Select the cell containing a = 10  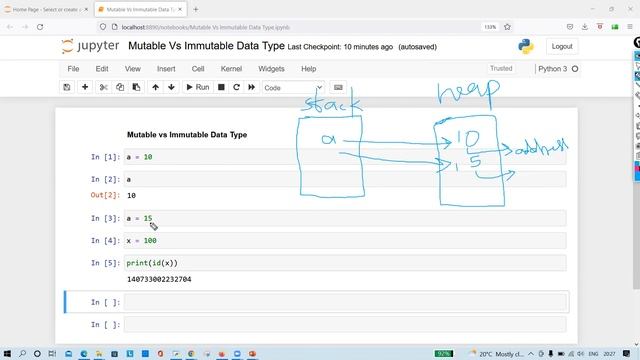coord(345,157)
